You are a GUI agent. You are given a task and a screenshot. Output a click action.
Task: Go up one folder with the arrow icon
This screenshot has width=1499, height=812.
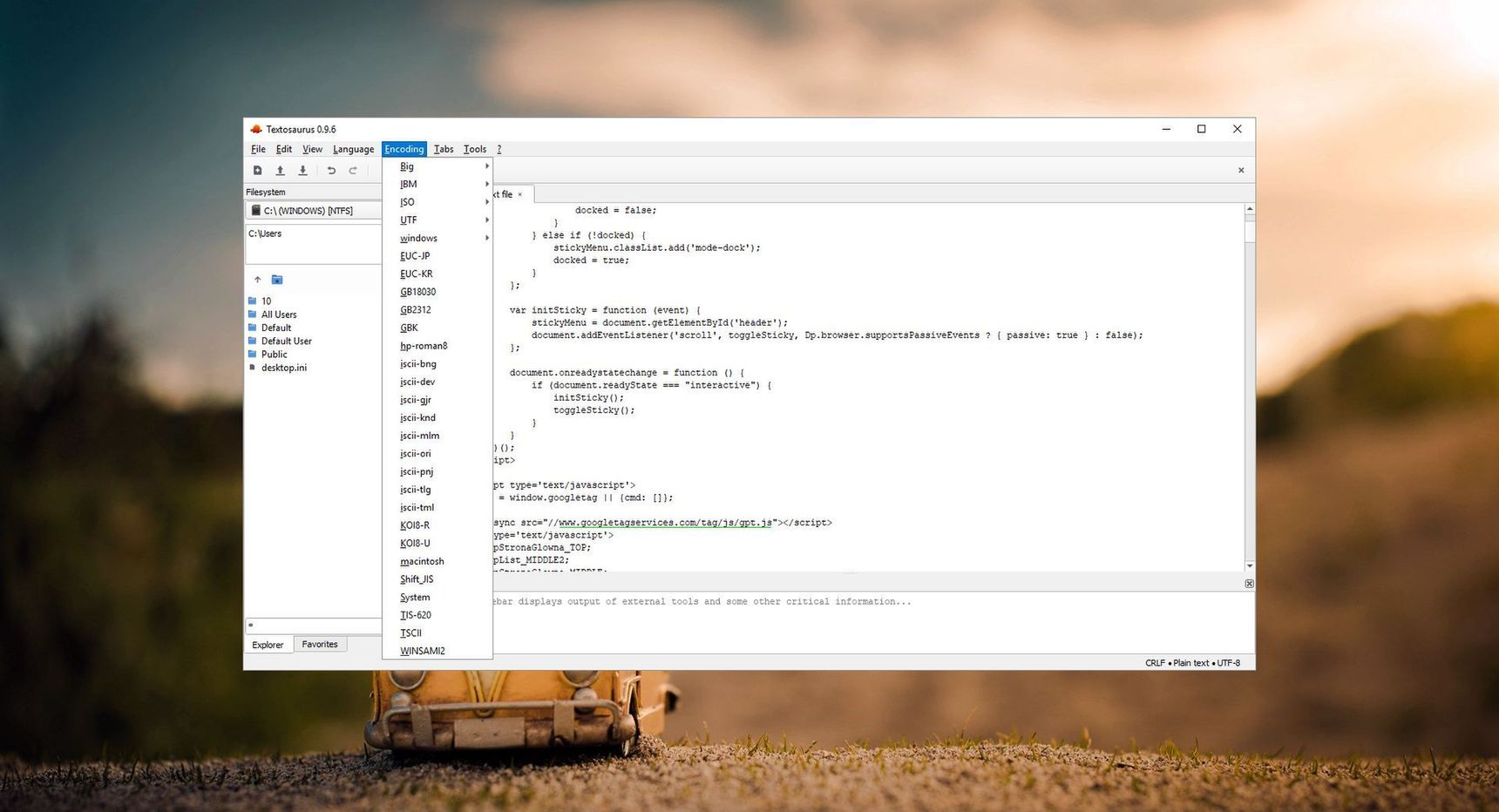pos(257,280)
